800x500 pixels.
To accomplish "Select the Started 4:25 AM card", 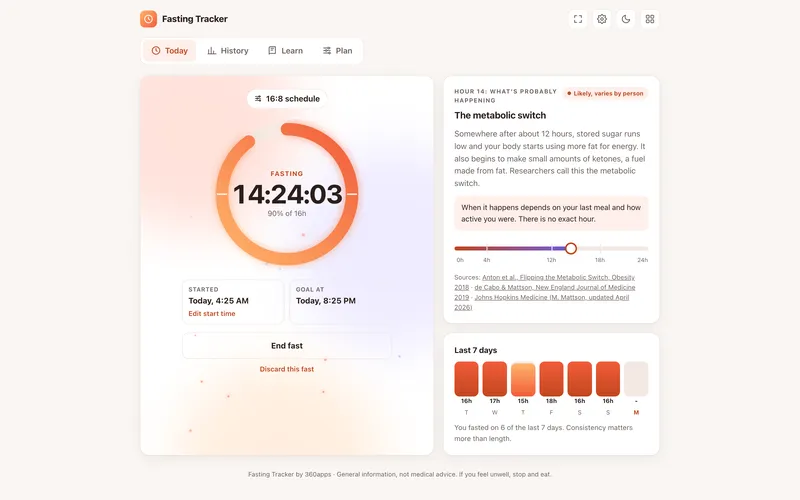I will pyautogui.click(x=233, y=302).
